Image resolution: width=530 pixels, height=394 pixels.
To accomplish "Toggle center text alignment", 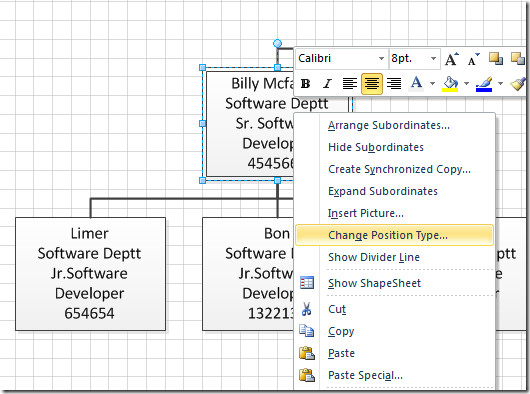I will click(371, 83).
